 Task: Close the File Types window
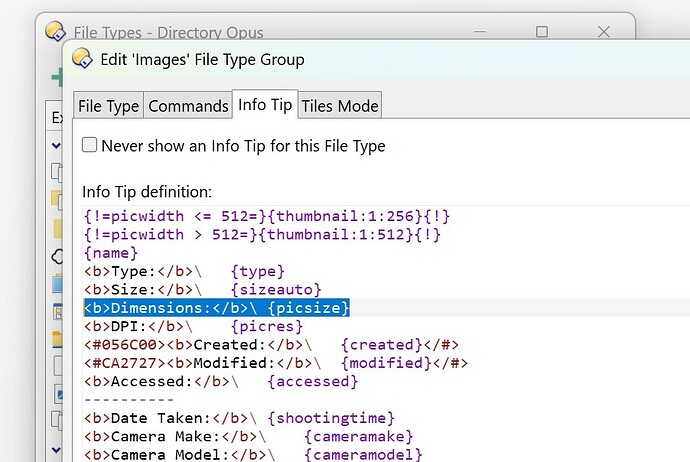(x=604, y=32)
